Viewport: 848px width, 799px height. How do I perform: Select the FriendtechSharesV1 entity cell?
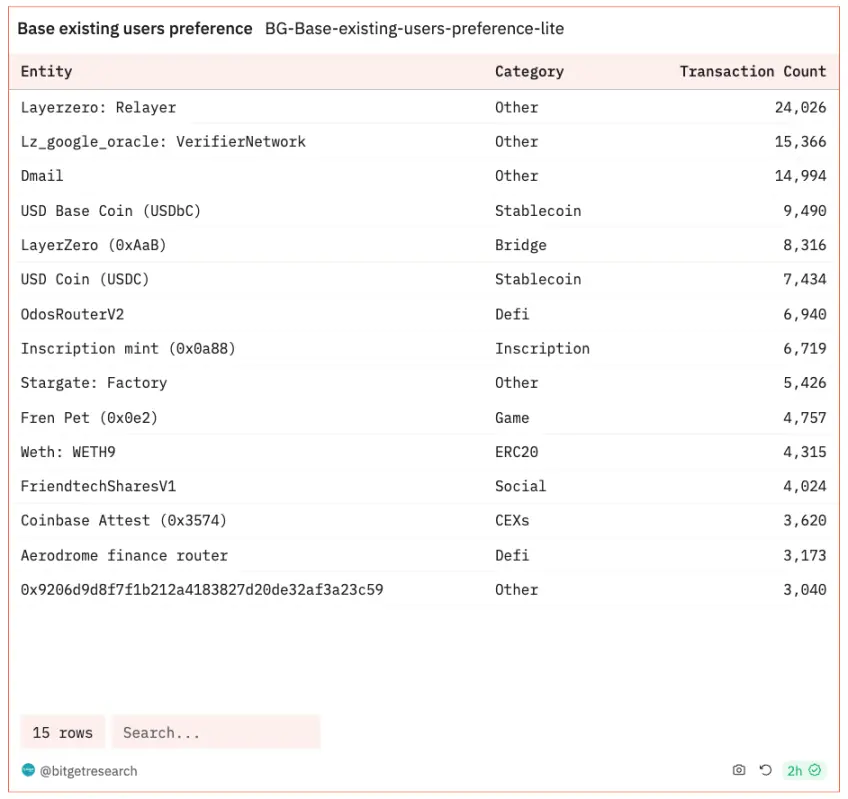[98, 486]
